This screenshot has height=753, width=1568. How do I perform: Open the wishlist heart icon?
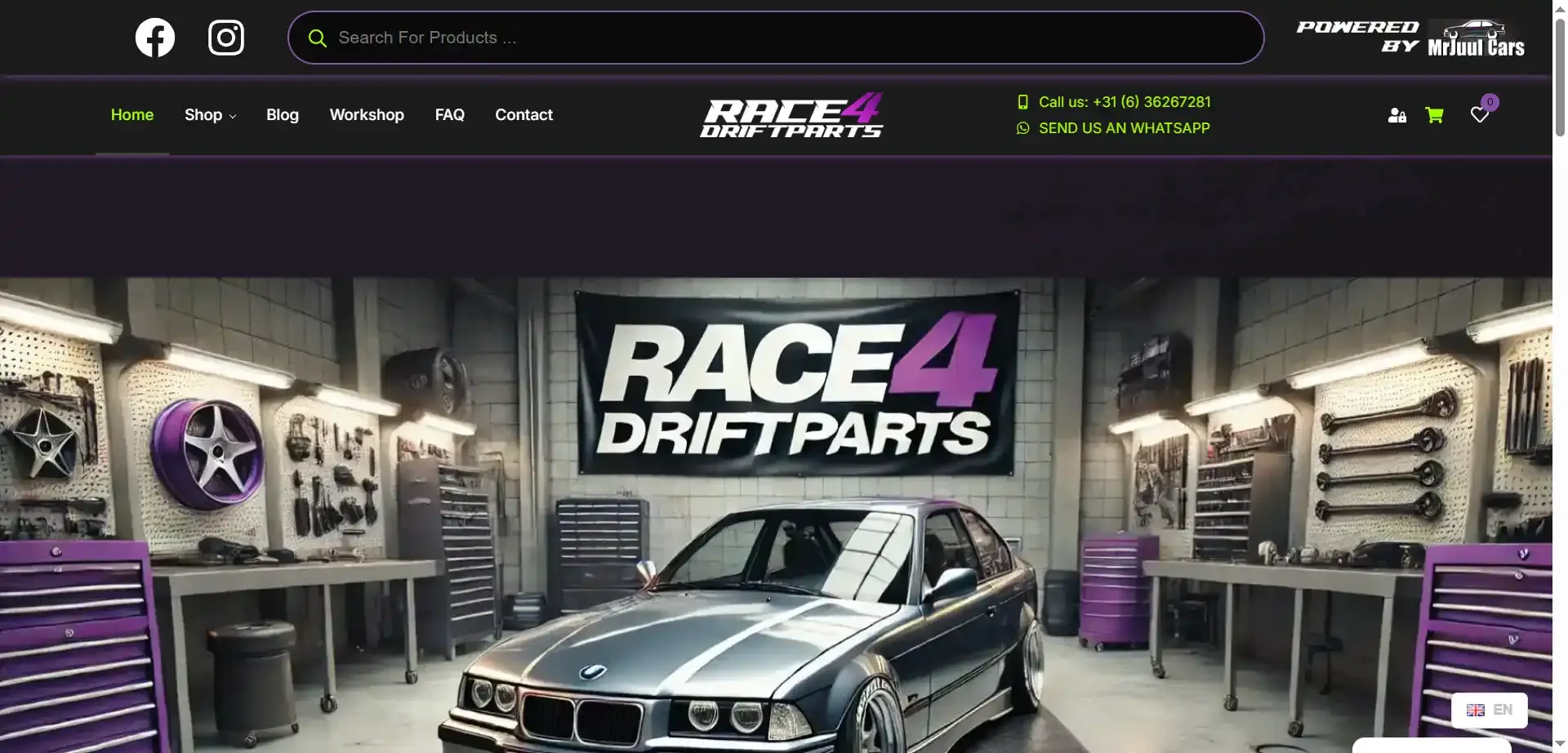click(1480, 115)
